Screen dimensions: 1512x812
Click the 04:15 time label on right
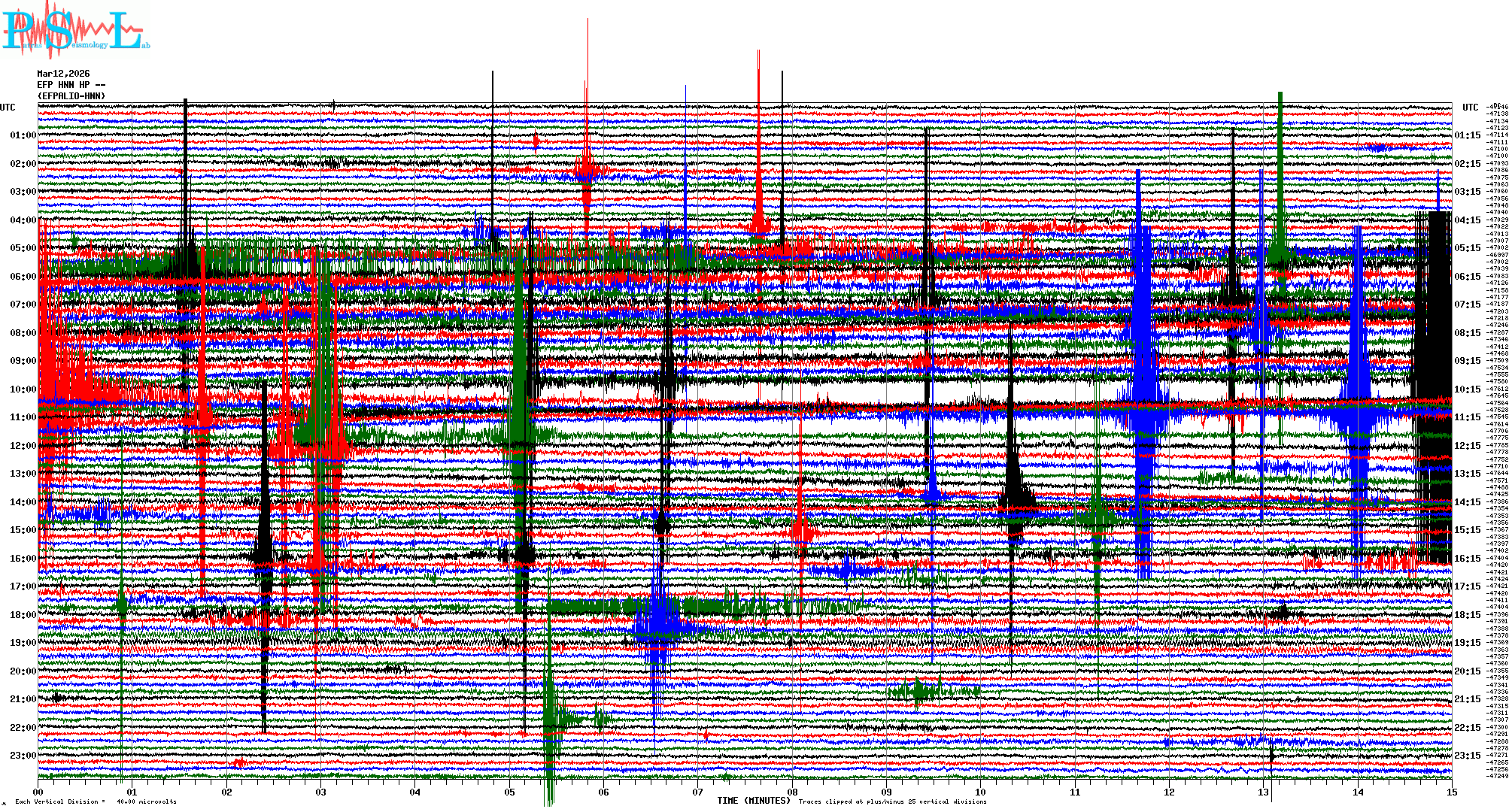pyautogui.click(x=1467, y=220)
